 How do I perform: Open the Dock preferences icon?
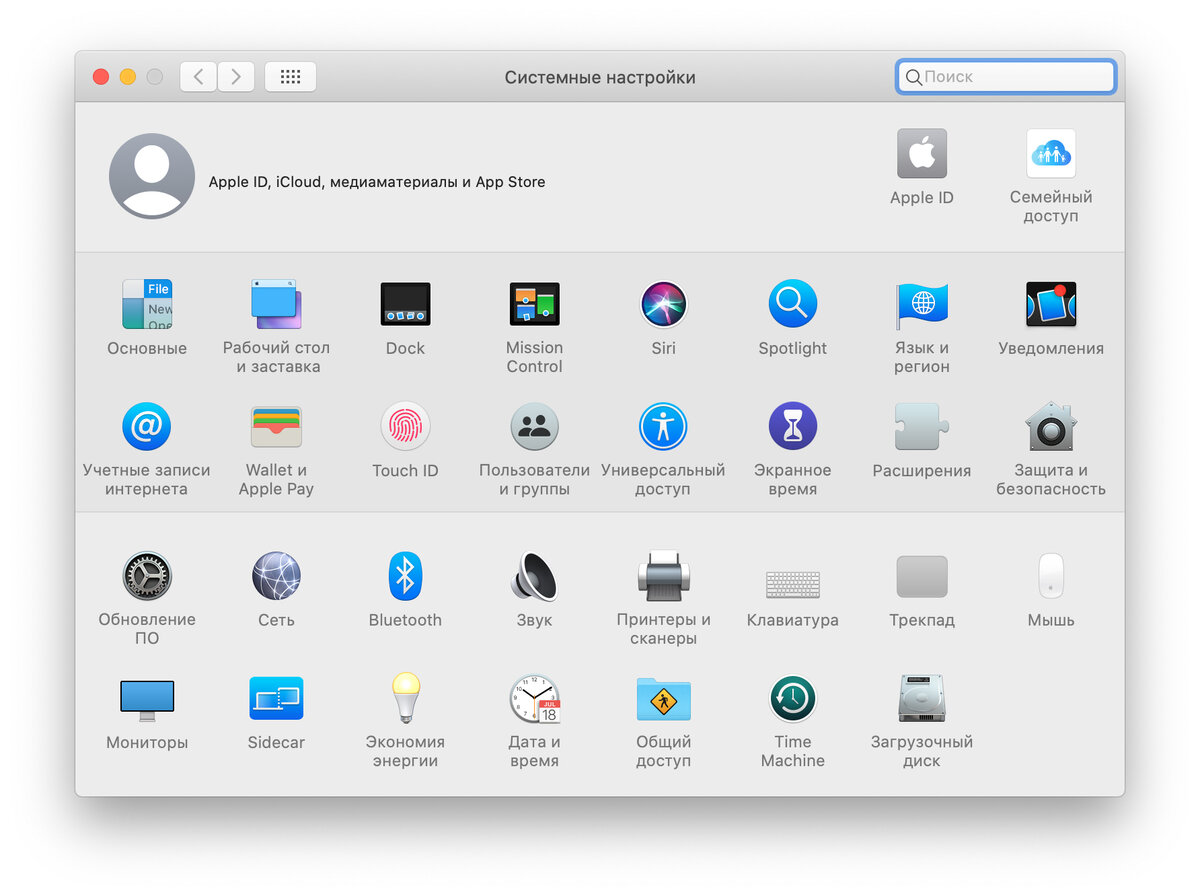tap(405, 304)
